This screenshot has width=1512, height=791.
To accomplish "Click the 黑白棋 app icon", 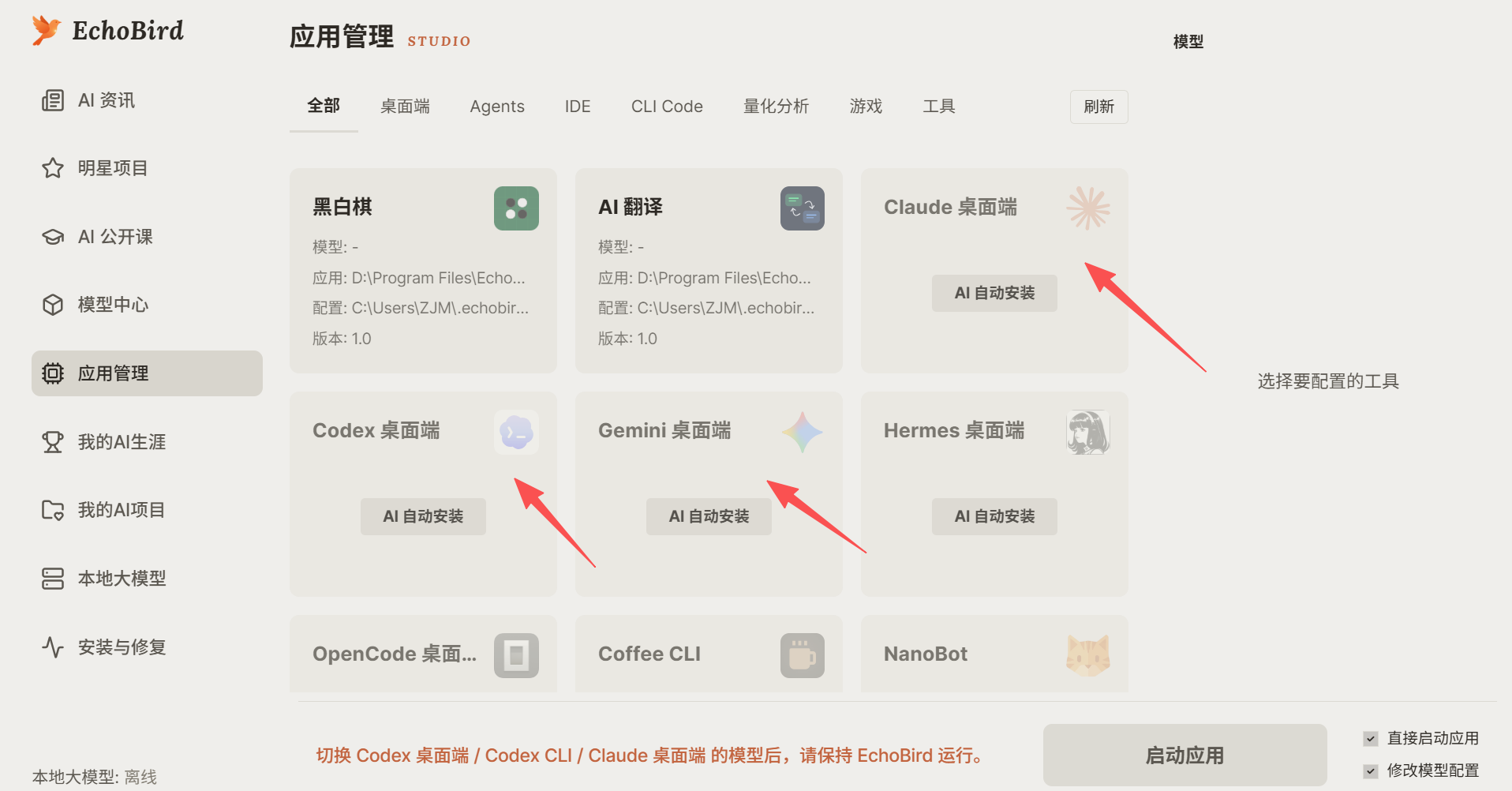I will pos(516,208).
